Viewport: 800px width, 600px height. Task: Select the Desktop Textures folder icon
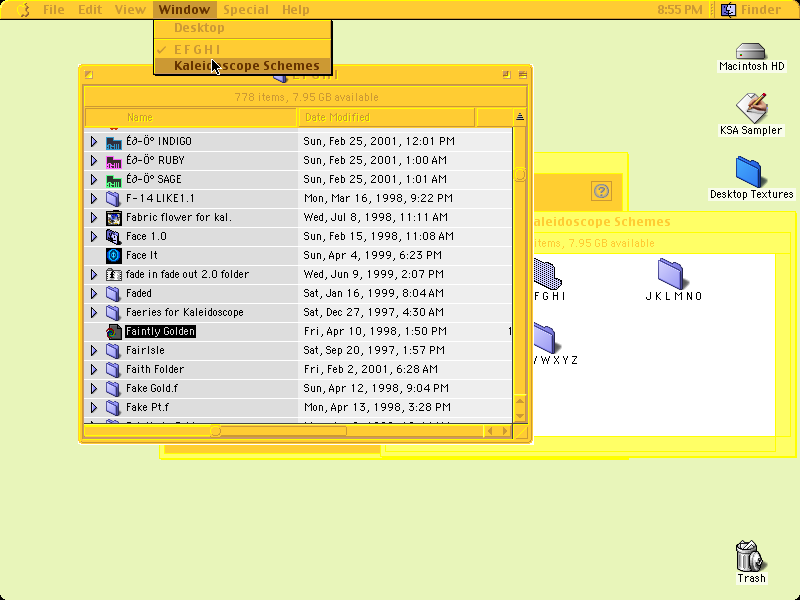click(x=749, y=172)
